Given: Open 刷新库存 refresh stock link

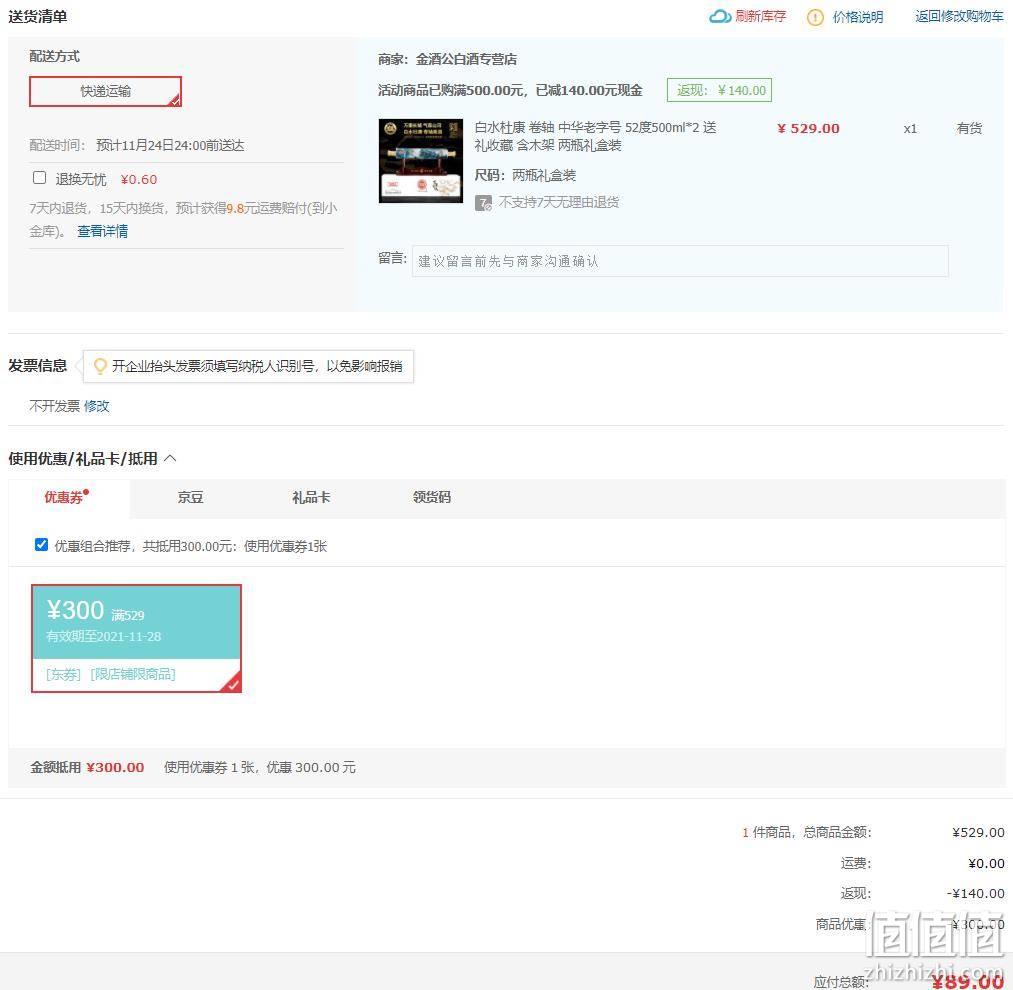Looking at the screenshot, I should [x=760, y=16].
